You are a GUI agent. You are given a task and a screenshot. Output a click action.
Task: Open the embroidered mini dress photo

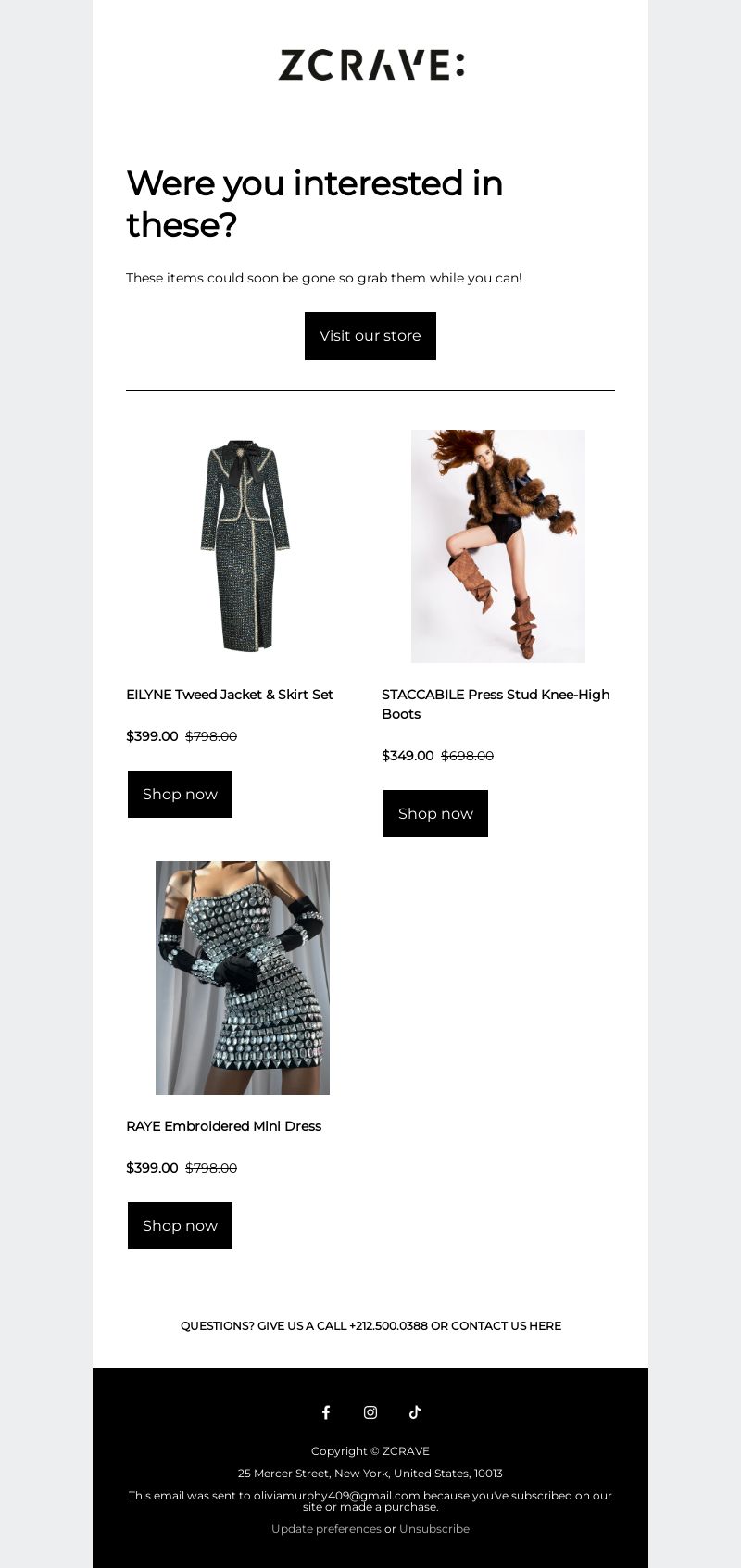[x=243, y=978]
